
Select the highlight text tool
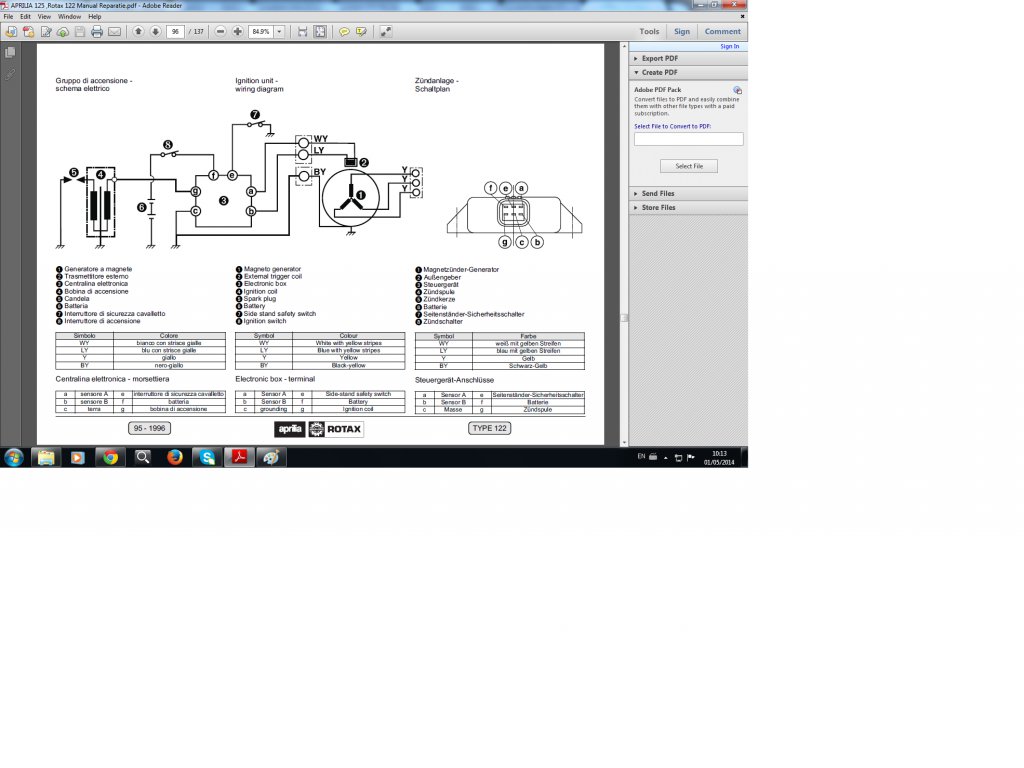point(361,32)
